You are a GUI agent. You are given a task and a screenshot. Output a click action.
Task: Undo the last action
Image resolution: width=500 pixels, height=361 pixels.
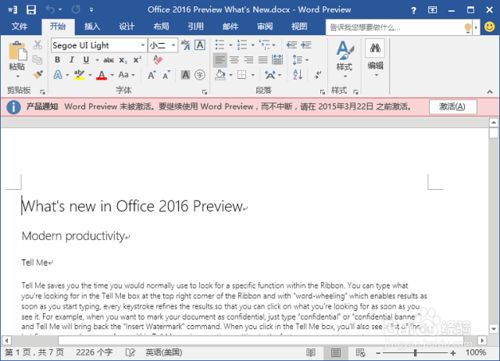(51, 10)
